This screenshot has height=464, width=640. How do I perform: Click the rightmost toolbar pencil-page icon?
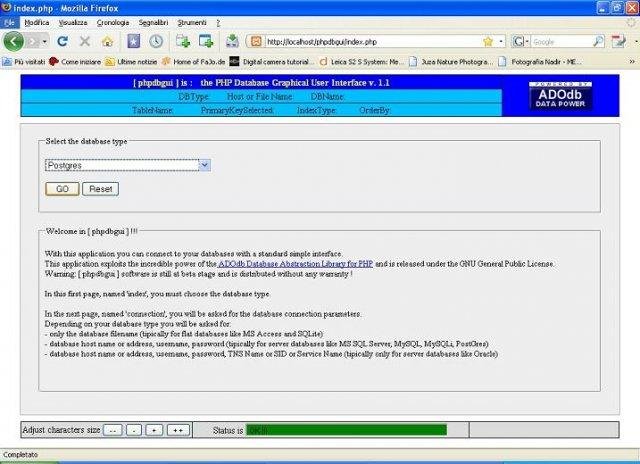pyautogui.click(x=618, y=41)
